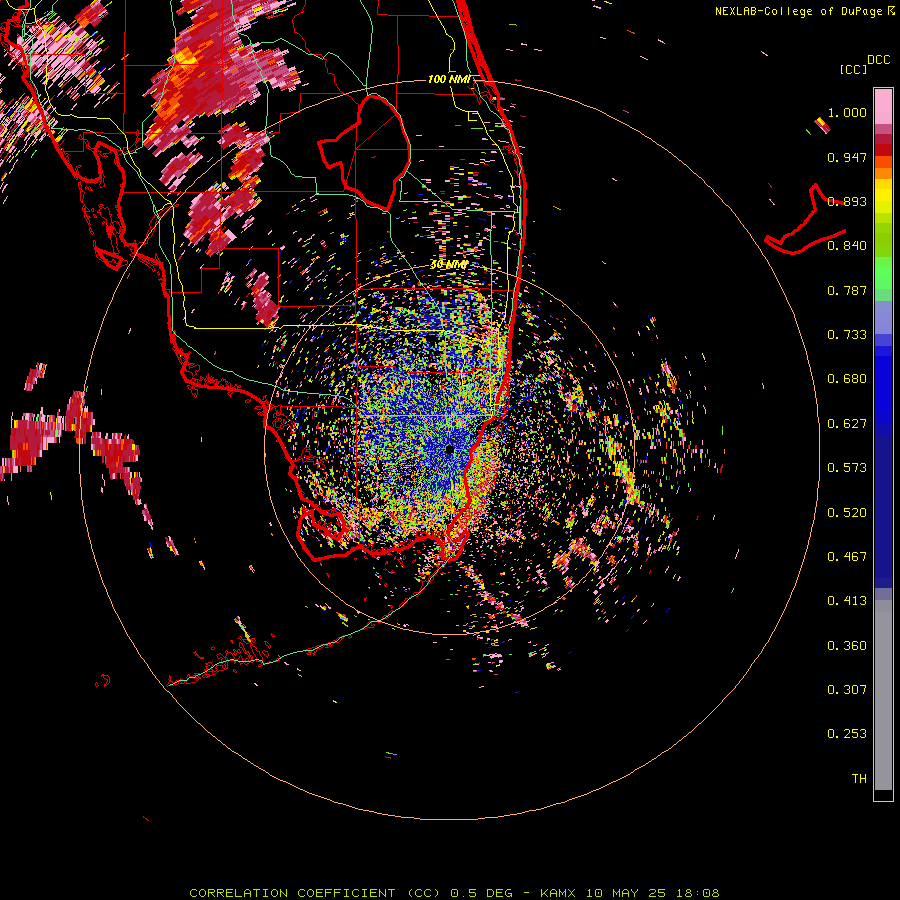This screenshot has height=900, width=900.
Task: Click the 0.307 color scale value
Action: click(x=847, y=690)
